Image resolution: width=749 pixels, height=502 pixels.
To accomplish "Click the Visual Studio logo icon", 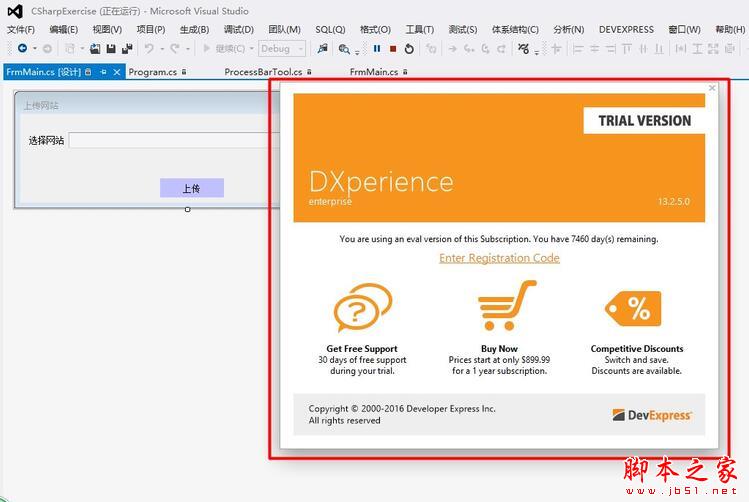I will [x=15, y=11].
